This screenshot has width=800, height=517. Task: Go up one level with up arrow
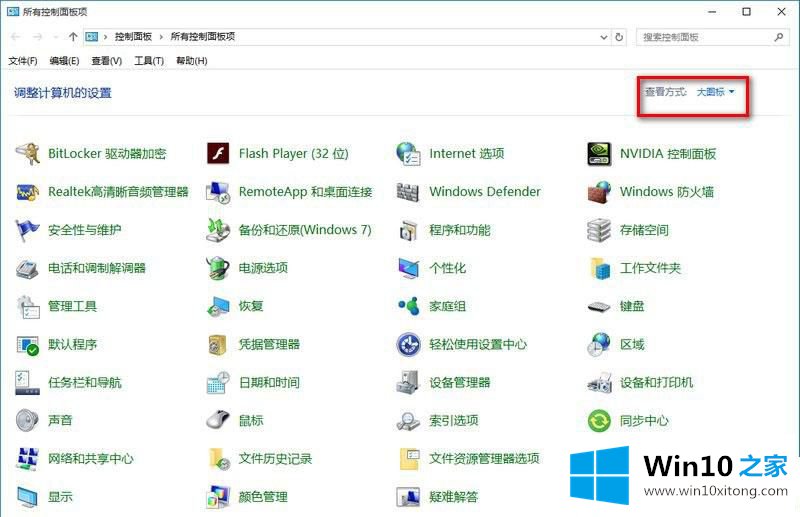point(73,37)
